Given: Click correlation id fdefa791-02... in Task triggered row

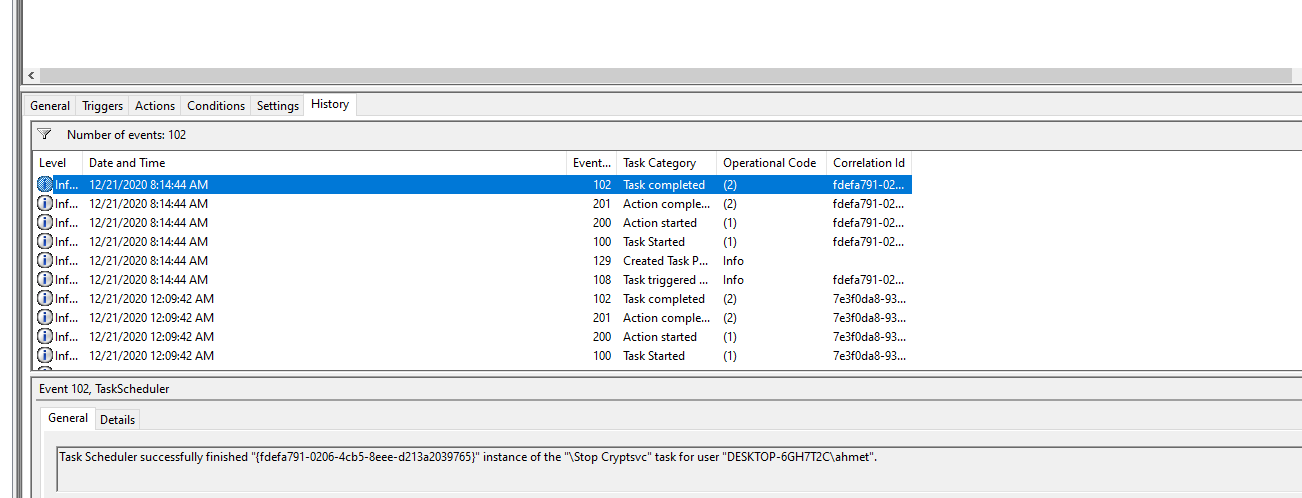Looking at the screenshot, I should 868,280.
